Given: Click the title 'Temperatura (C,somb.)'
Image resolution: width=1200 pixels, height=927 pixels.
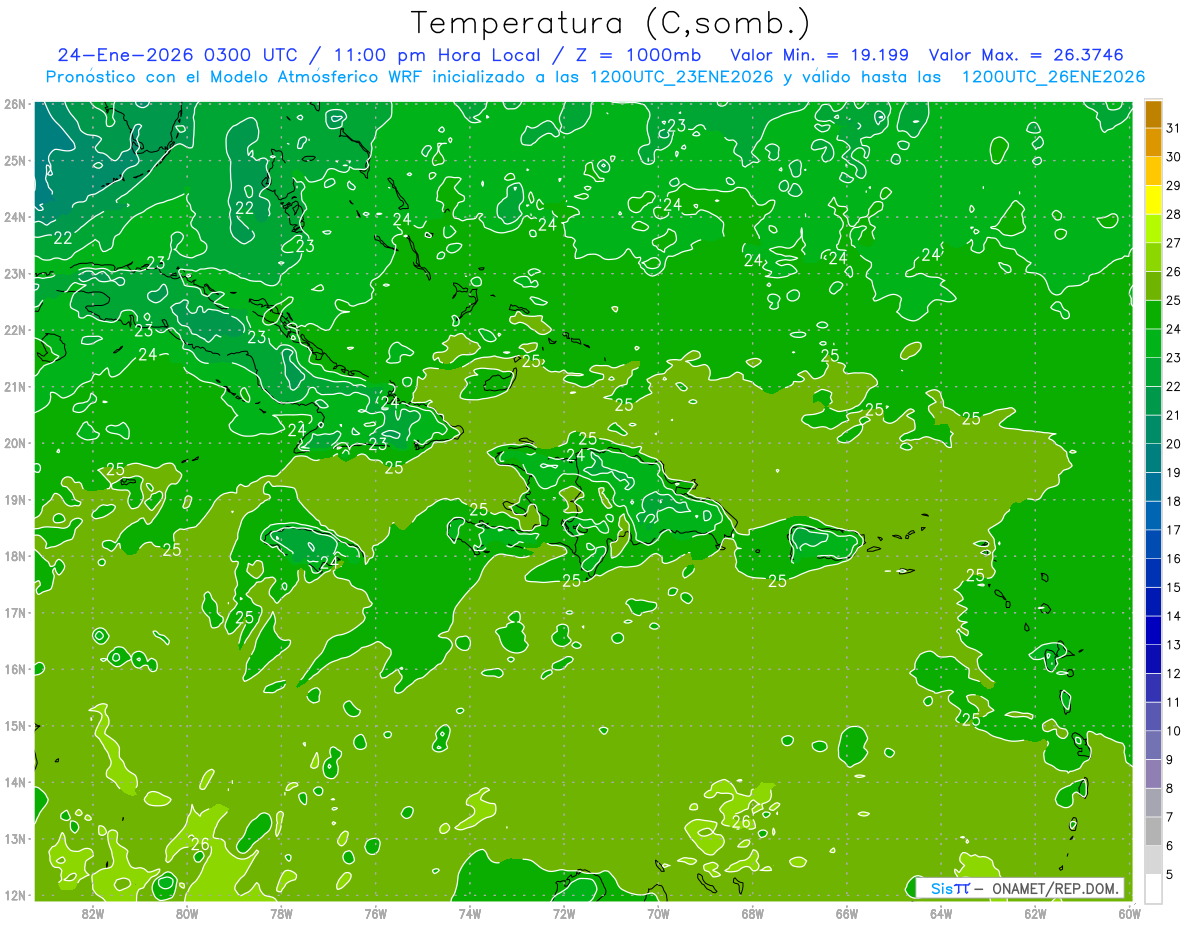Looking at the screenshot, I should (610, 23).
